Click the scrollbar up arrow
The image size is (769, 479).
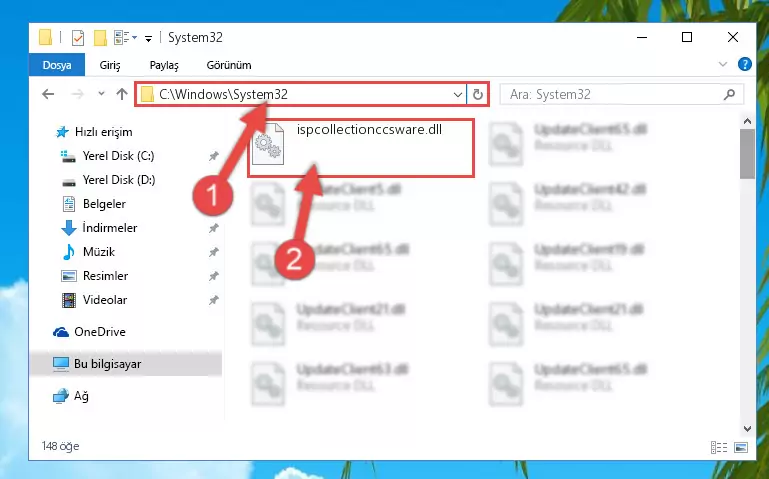[747, 121]
